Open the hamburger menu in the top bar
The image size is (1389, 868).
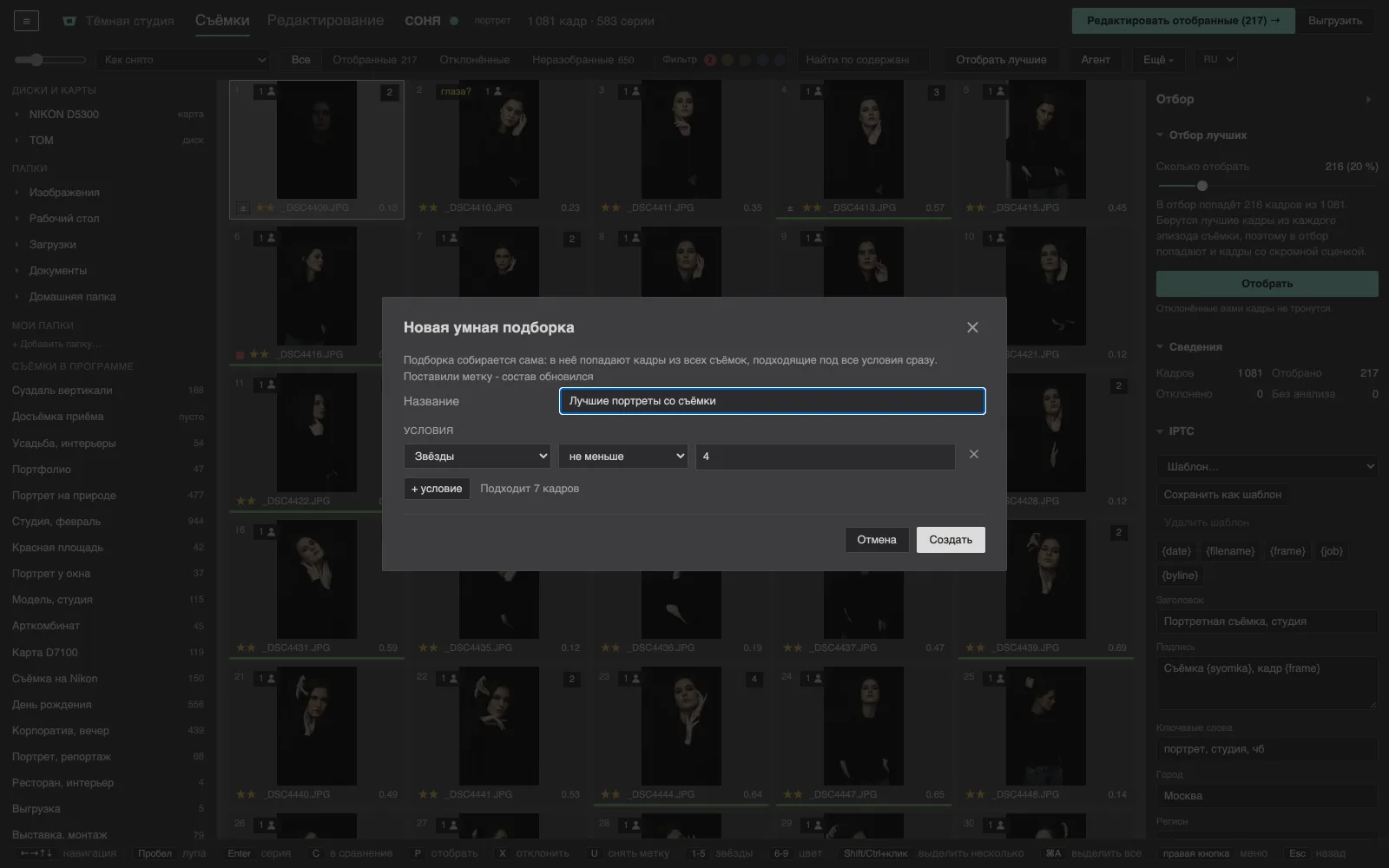26,21
